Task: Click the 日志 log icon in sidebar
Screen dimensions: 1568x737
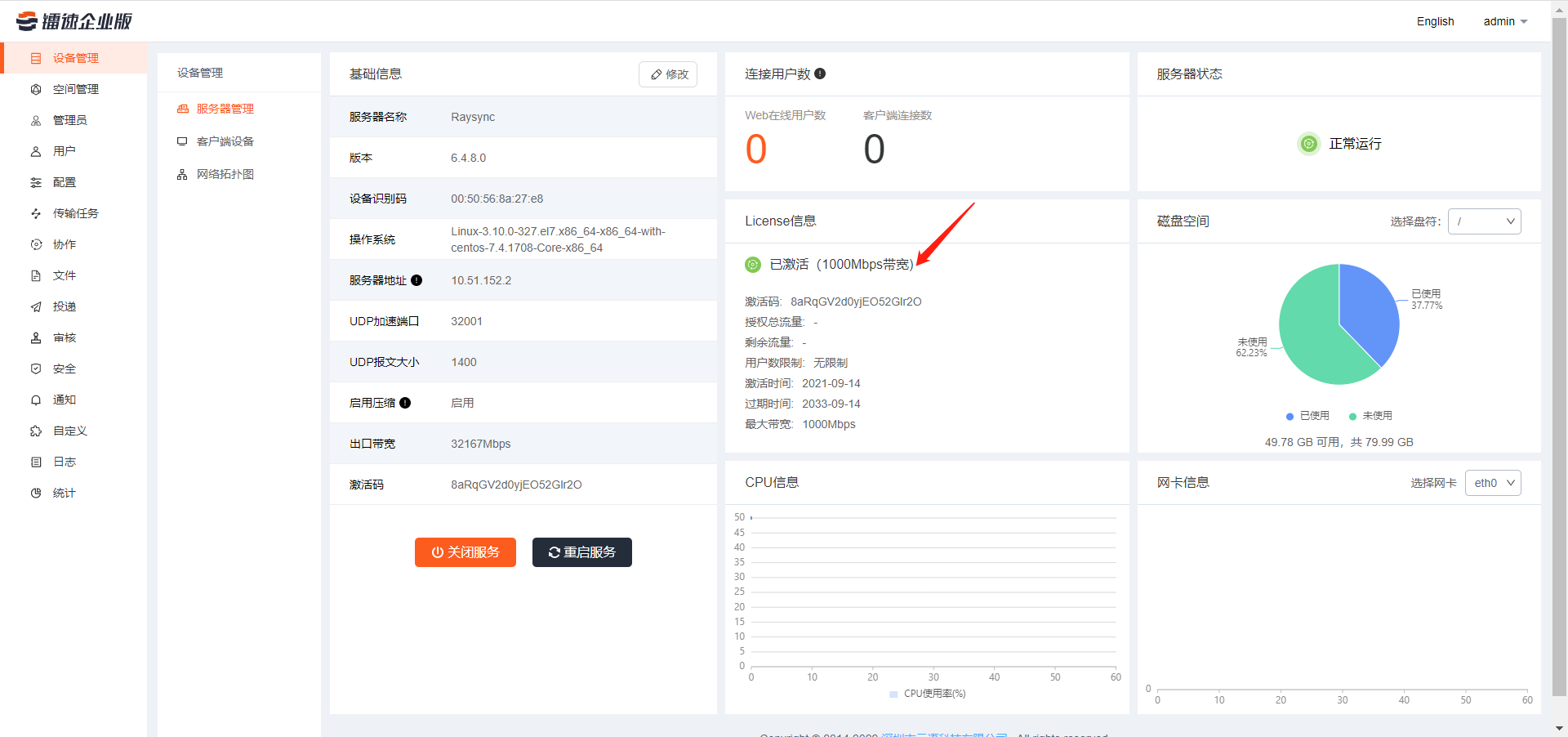Action: pyautogui.click(x=36, y=462)
